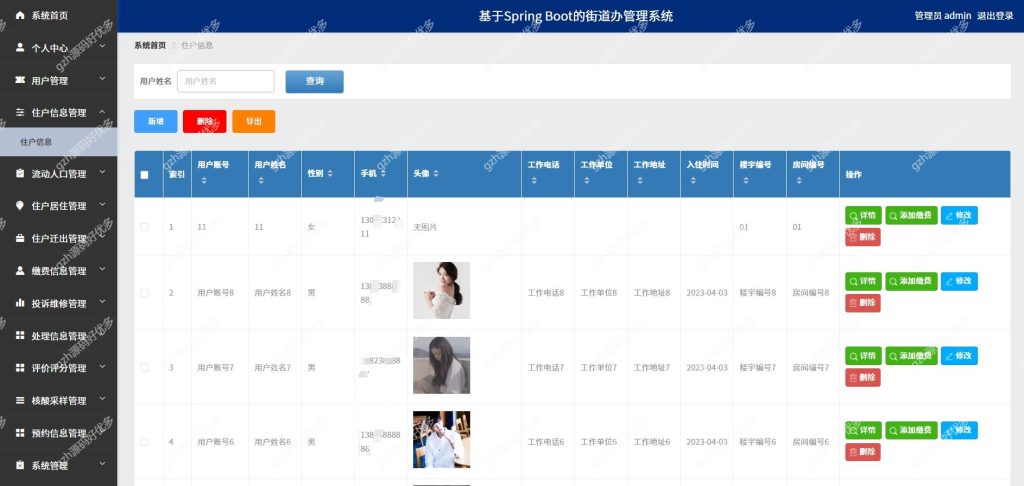Screen dimensions: 1024x486
Task: Click the map pin icon for 住户居住管理
Action: [20, 206]
